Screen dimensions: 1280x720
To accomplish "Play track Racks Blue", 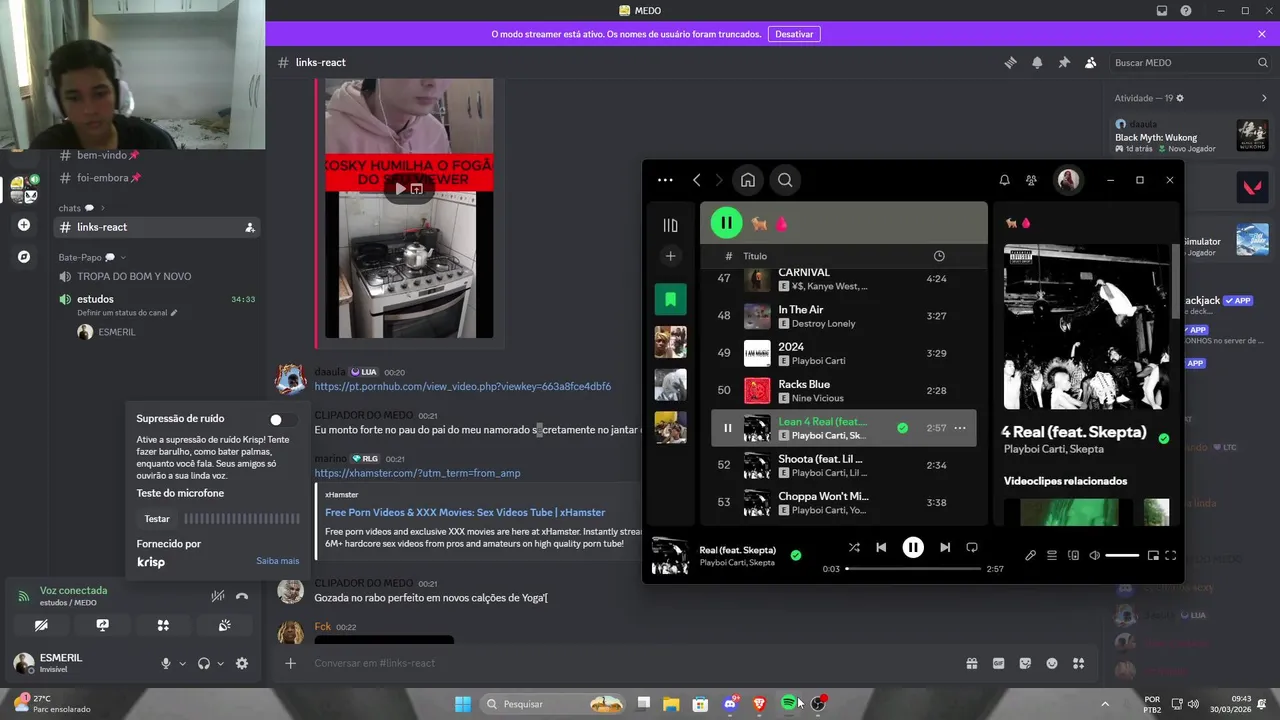I will click(x=843, y=391).
